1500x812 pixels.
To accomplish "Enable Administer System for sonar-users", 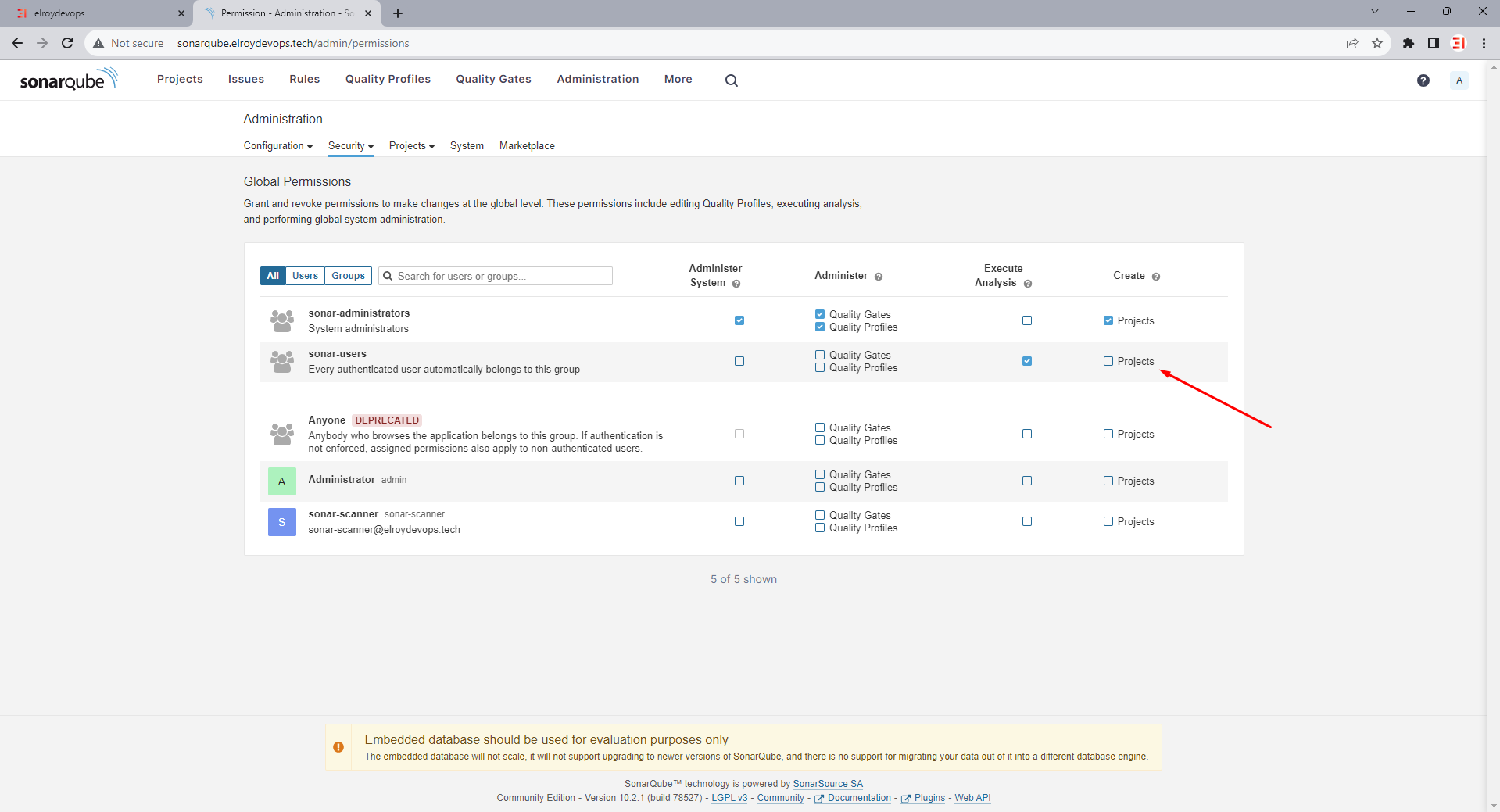I will (x=739, y=361).
